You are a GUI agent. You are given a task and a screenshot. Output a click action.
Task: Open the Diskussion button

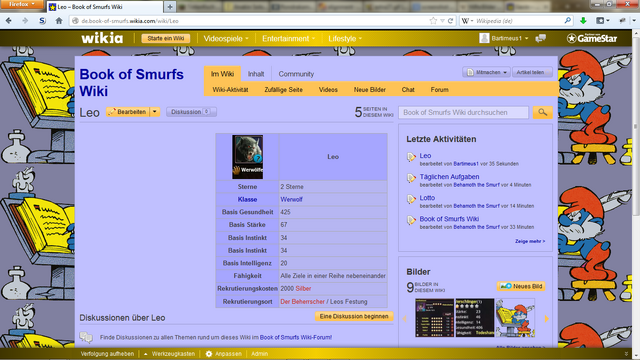pyautogui.click(x=191, y=111)
